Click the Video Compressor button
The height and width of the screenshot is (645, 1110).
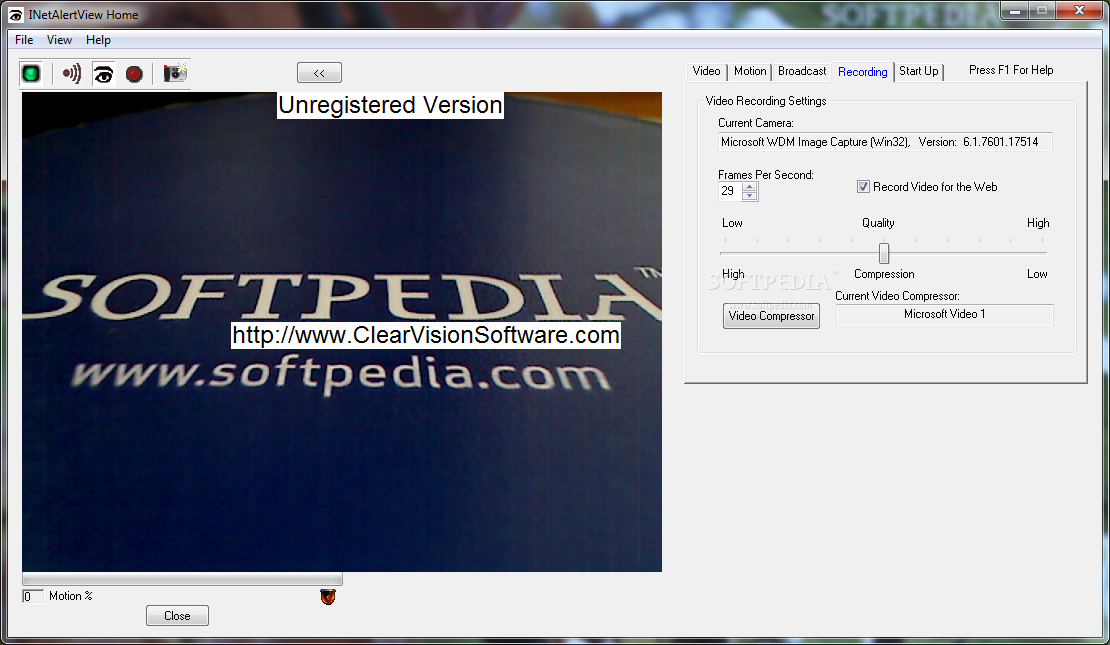(x=771, y=316)
